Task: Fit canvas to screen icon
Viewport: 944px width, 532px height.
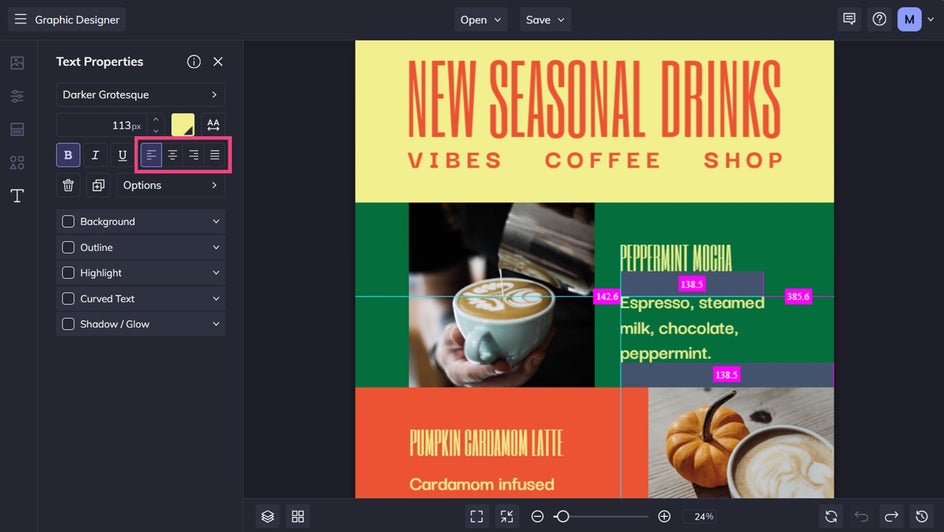Action: click(x=476, y=516)
